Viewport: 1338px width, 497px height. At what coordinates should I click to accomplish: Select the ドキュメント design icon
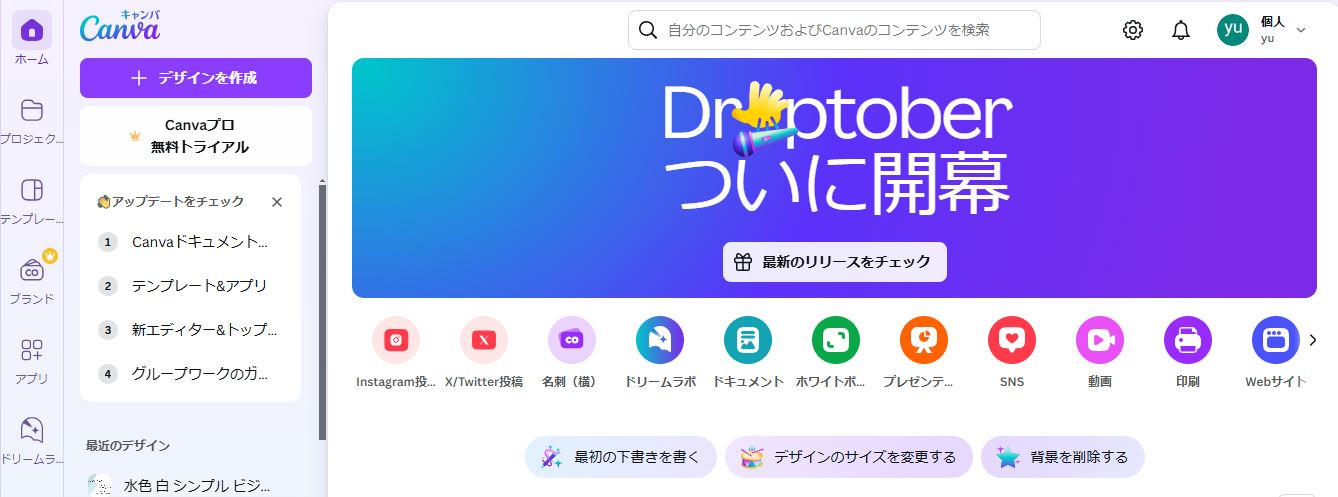click(748, 340)
